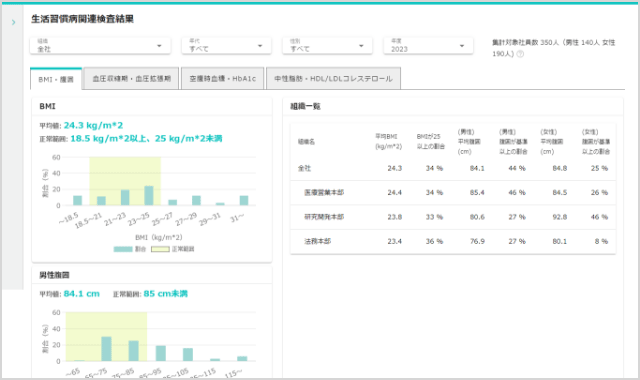Click the 正常範囲 legend swatch in BMI chart
This screenshot has width=640, height=380.
coord(160,249)
